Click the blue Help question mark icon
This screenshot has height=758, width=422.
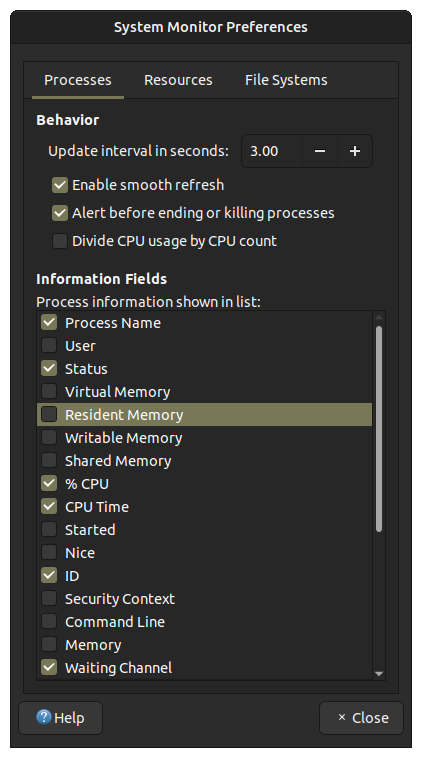click(44, 717)
